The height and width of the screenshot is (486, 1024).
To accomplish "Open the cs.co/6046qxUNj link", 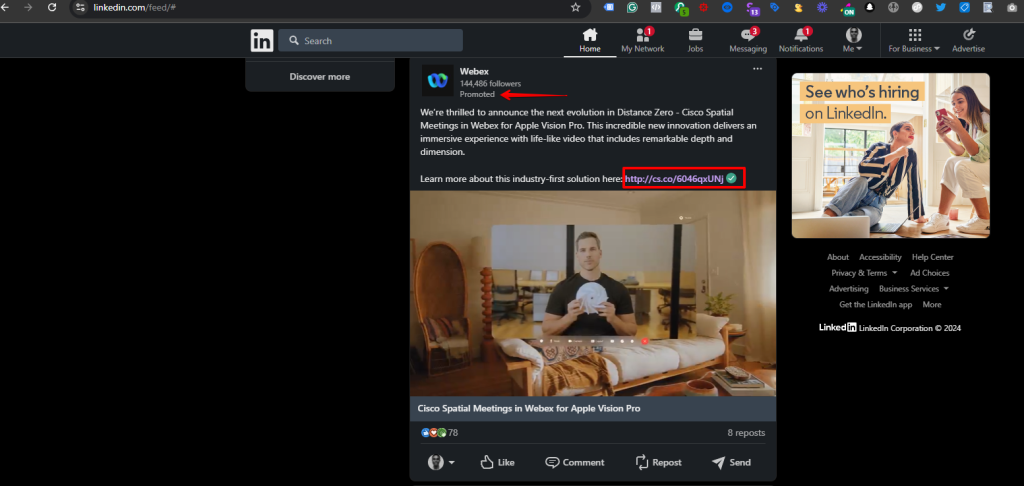I will coord(674,178).
